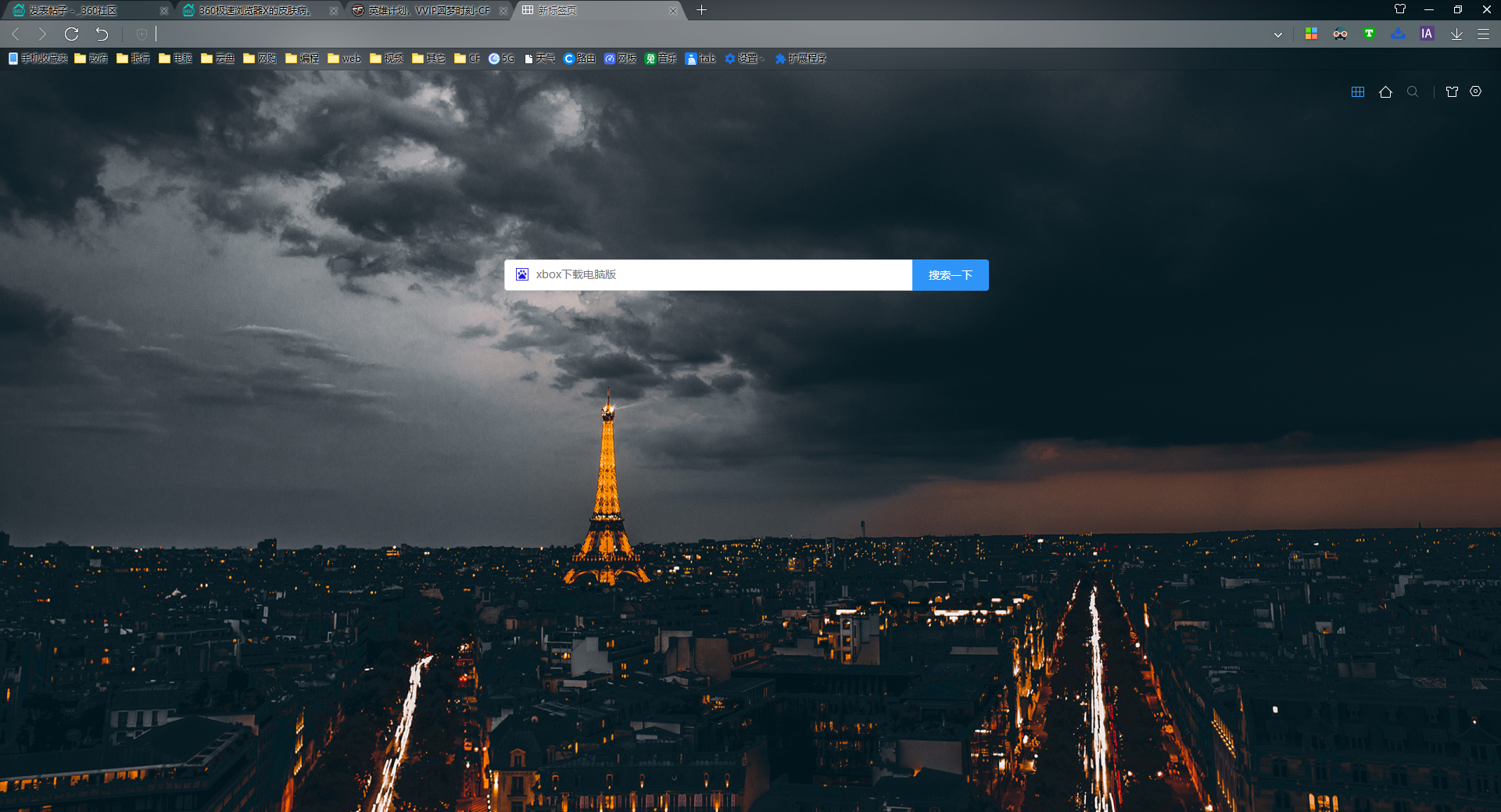
Task: Open the 银行 bookmark folder
Action: click(x=134, y=59)
